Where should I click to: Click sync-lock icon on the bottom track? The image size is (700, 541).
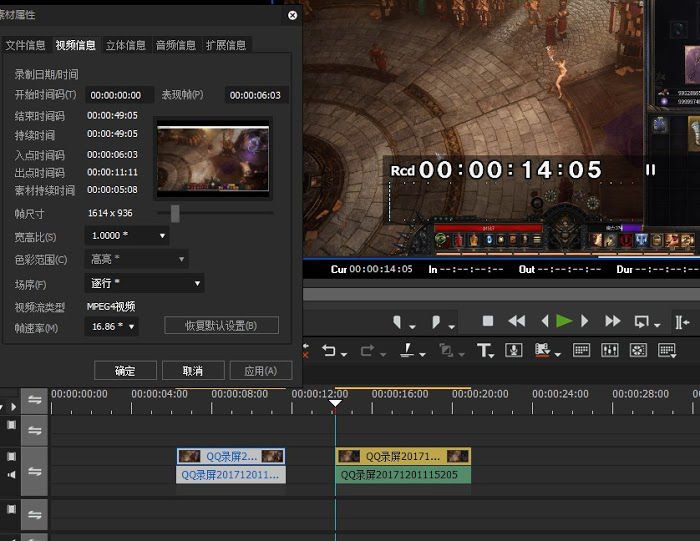pyautogui.click(x=34, y=514)
